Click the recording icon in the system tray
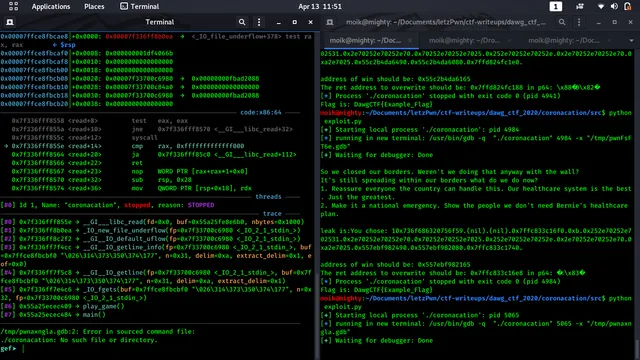 (x=580, y=7)
